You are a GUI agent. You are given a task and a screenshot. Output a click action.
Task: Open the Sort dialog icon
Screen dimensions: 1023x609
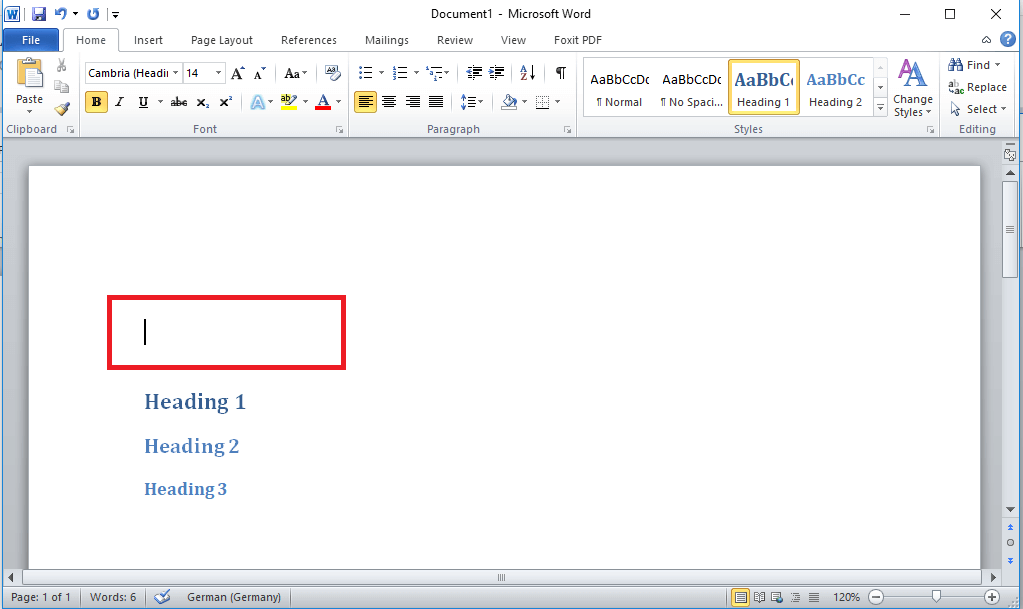point(527,72)
